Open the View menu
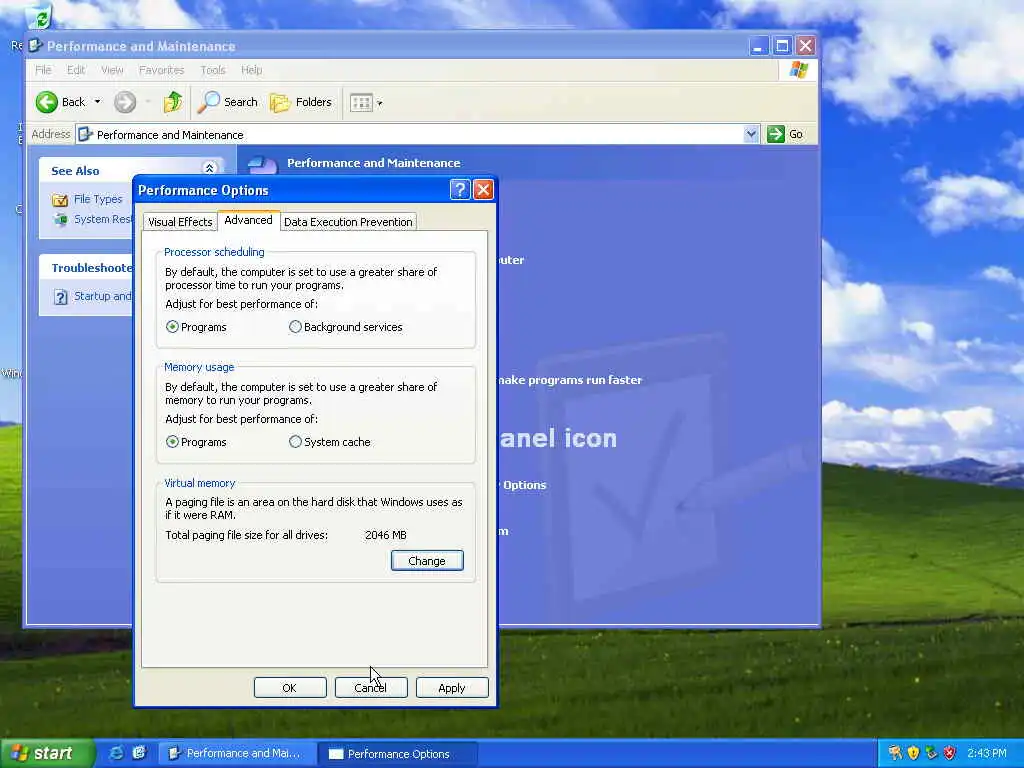 (x=112, y=70)
